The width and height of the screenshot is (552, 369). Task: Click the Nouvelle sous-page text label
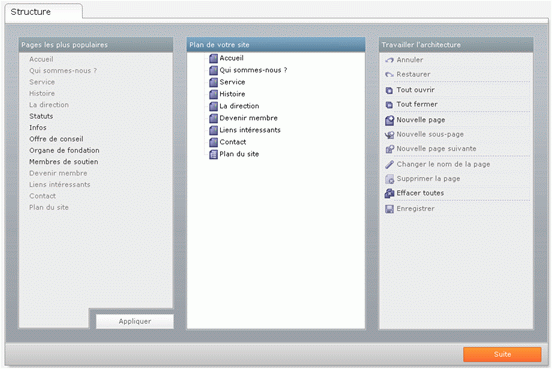(x=430, y=134)
